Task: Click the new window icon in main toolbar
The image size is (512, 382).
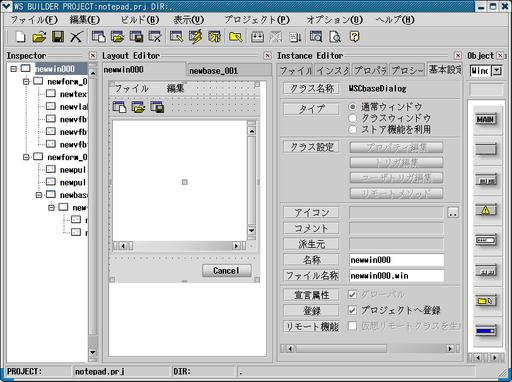Action: point(99,37)
